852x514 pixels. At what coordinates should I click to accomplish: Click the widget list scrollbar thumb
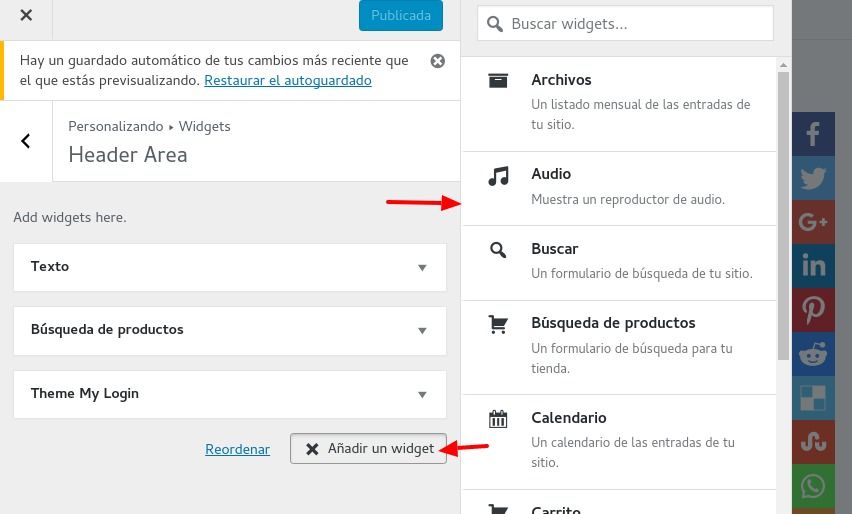[x=783, y=216]
